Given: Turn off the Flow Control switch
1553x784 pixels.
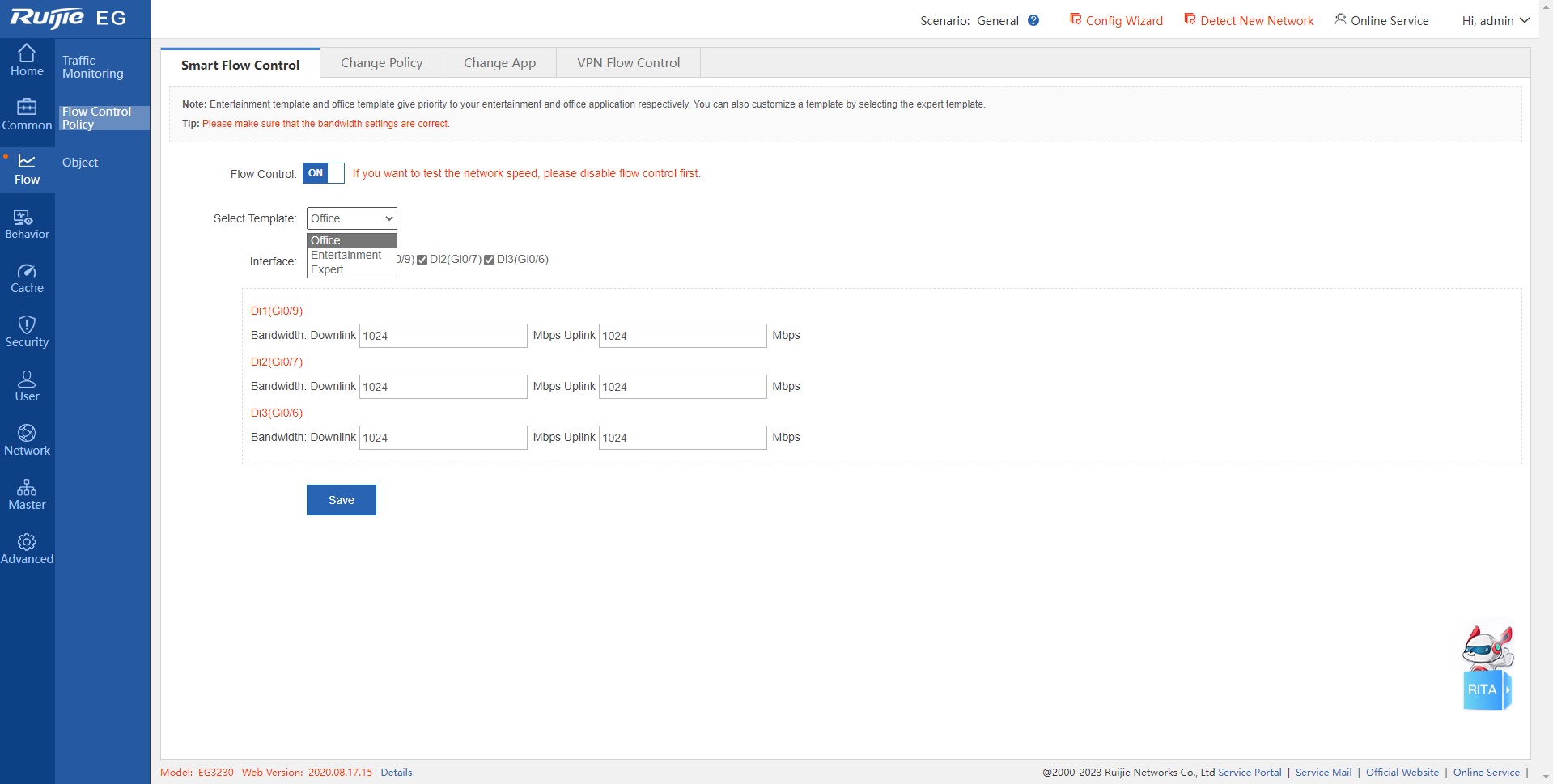Looking at the screenshot, I should click(x=324, y=173).
